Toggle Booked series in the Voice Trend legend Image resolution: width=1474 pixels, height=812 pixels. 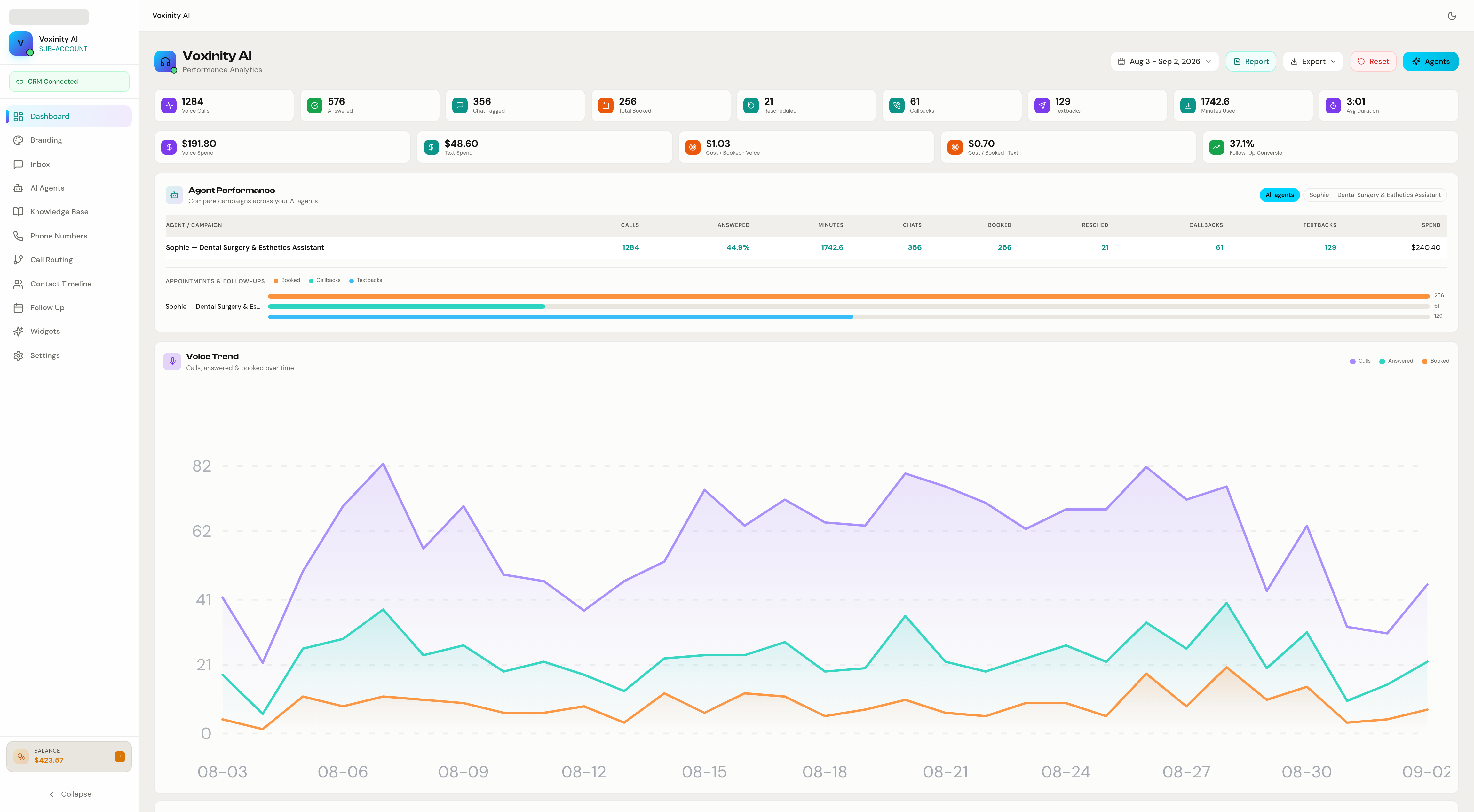(1435, 361)
